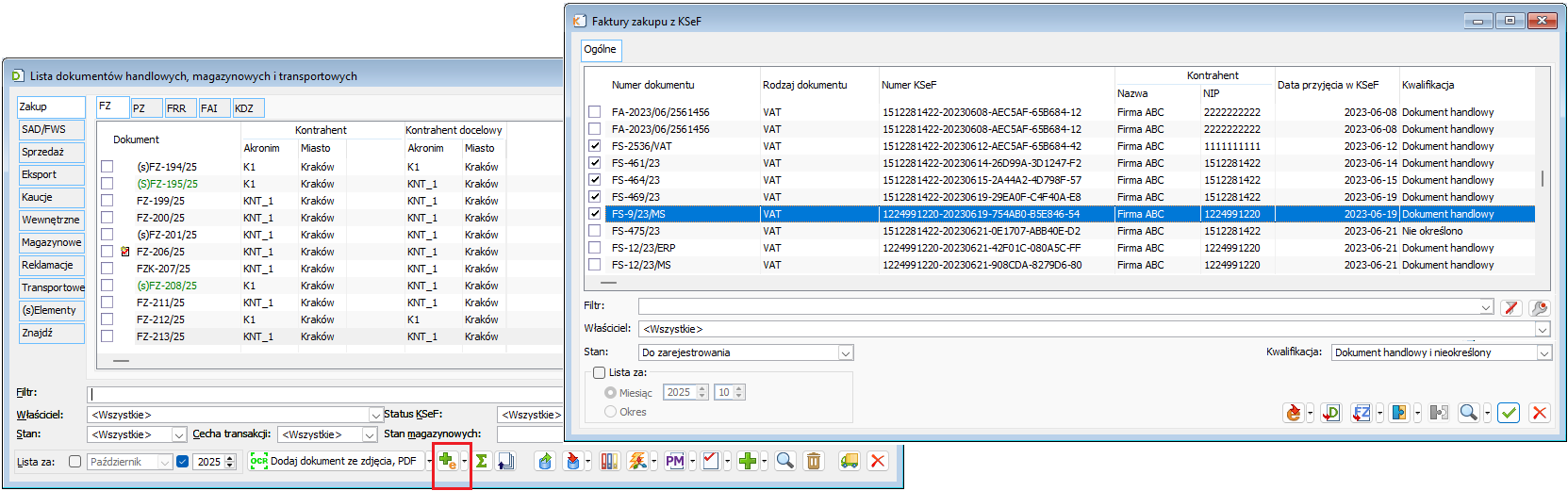The height and width of the screenshot is (491, 1568).
Task: Click the yellow truck transport icon
Action: 849,462
